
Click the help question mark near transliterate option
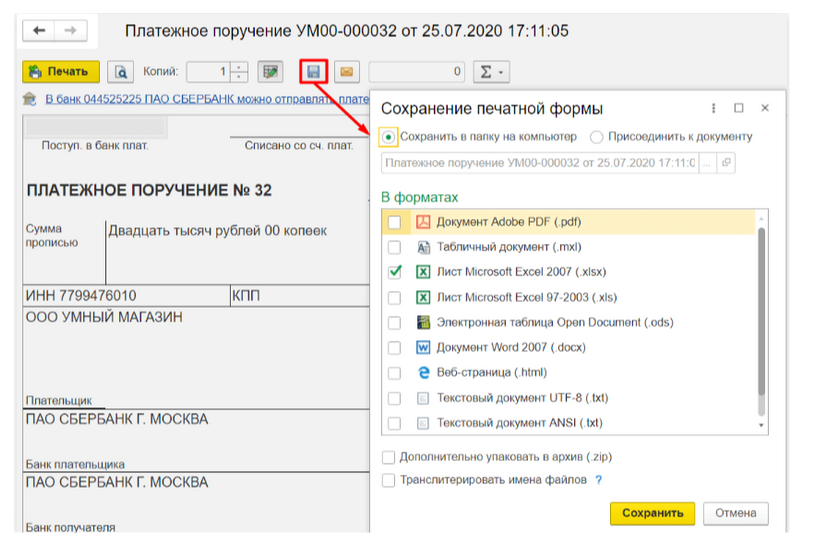599,480
